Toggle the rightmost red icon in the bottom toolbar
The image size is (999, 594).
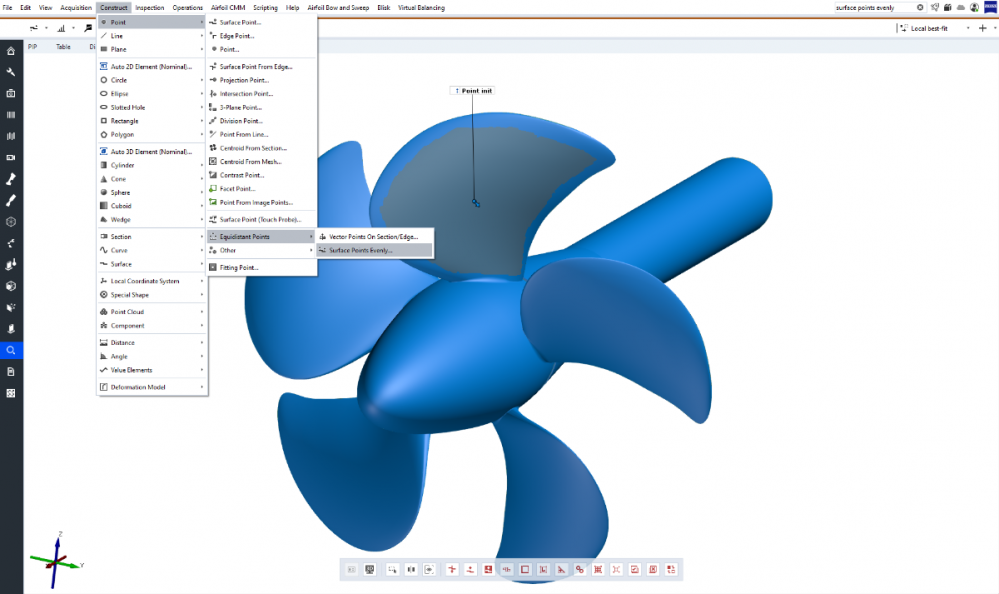671,569
